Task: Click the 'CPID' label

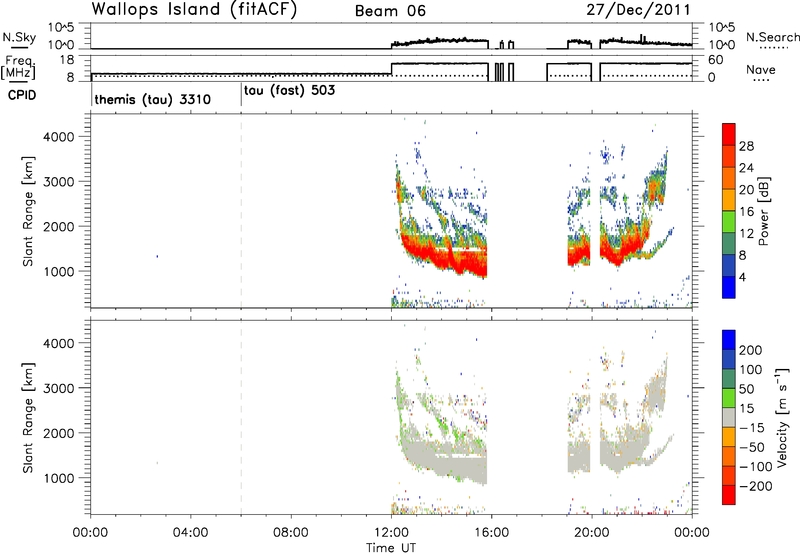Action: pyautogui.click(x=22, y=95)
